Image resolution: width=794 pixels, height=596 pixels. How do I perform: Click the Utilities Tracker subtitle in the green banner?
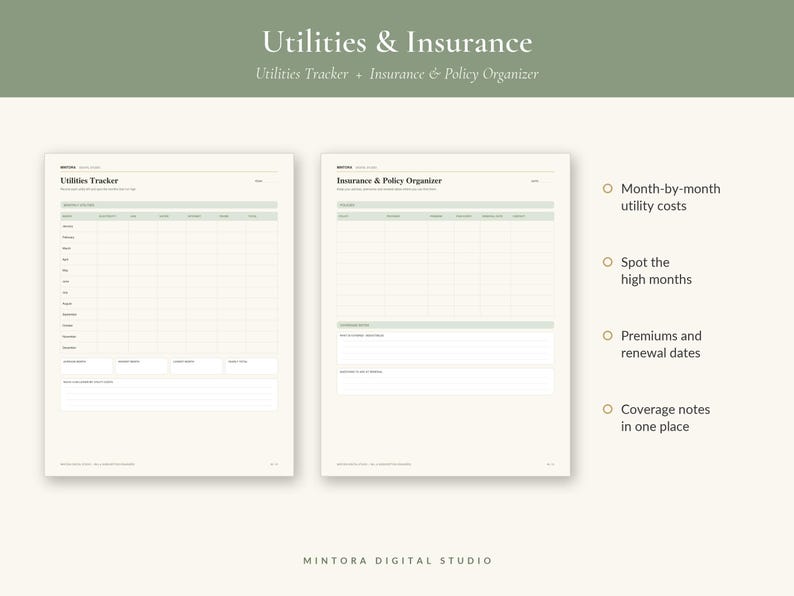pyautogui.click(x=302, y=74)
